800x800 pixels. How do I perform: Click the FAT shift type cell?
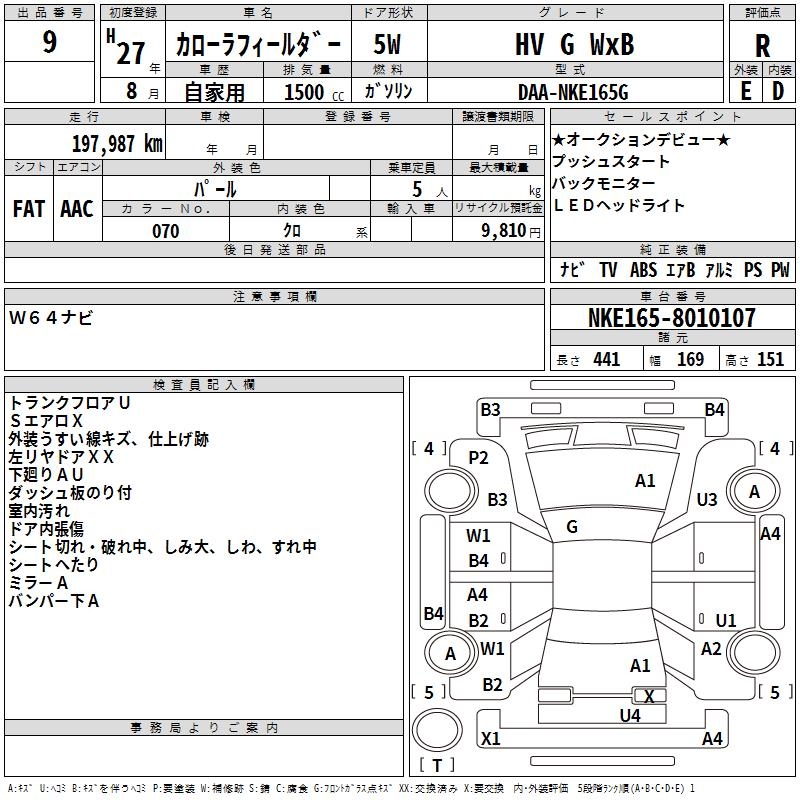pos(28,208)
